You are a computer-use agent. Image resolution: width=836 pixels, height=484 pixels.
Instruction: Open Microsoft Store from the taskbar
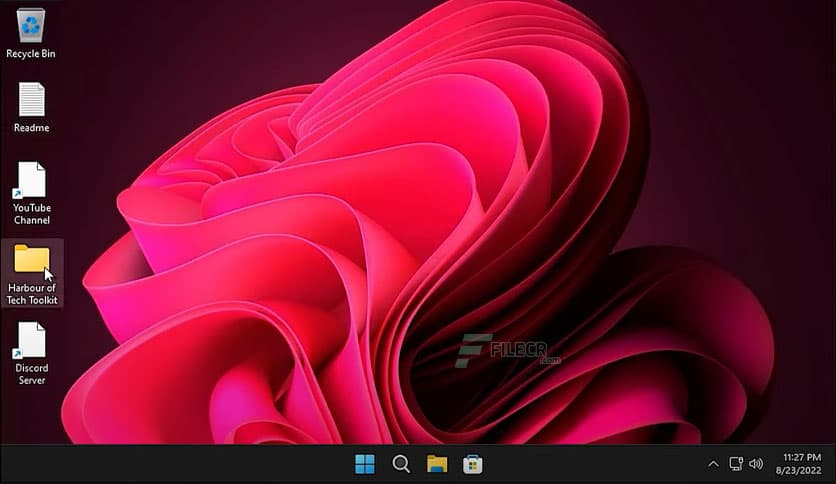pos(473,464)
